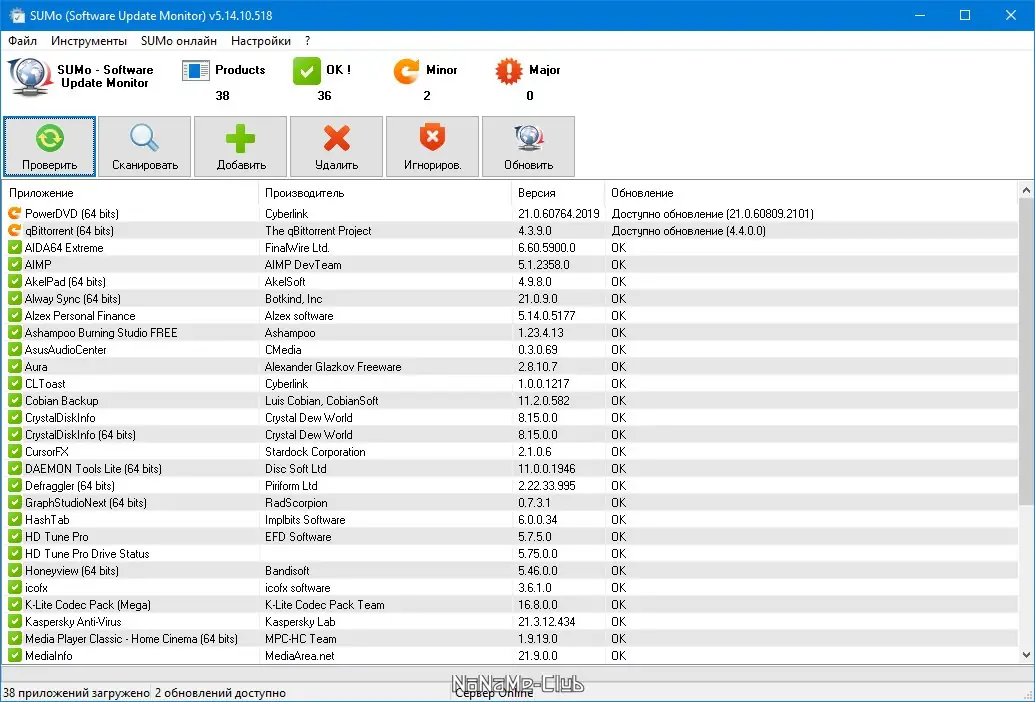Screen dimensions: 1035x702
Task: Open the Инструменты menu
Action: [x=88, y=41]
